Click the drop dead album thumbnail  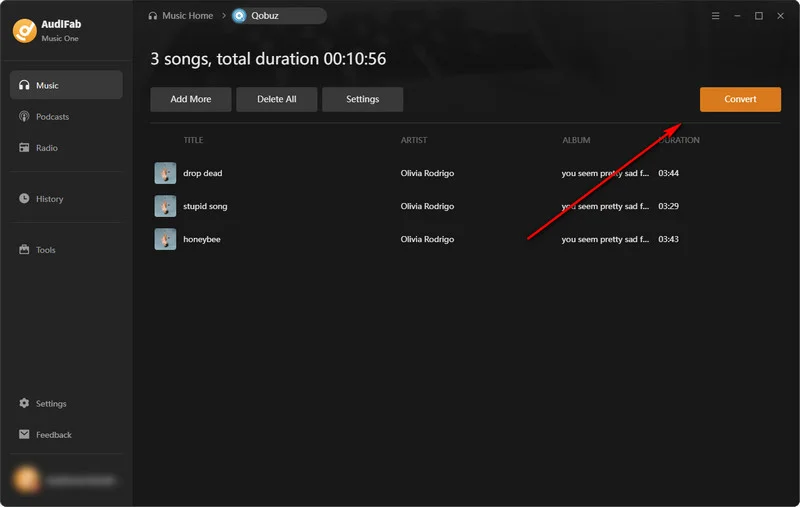(165, 173)
